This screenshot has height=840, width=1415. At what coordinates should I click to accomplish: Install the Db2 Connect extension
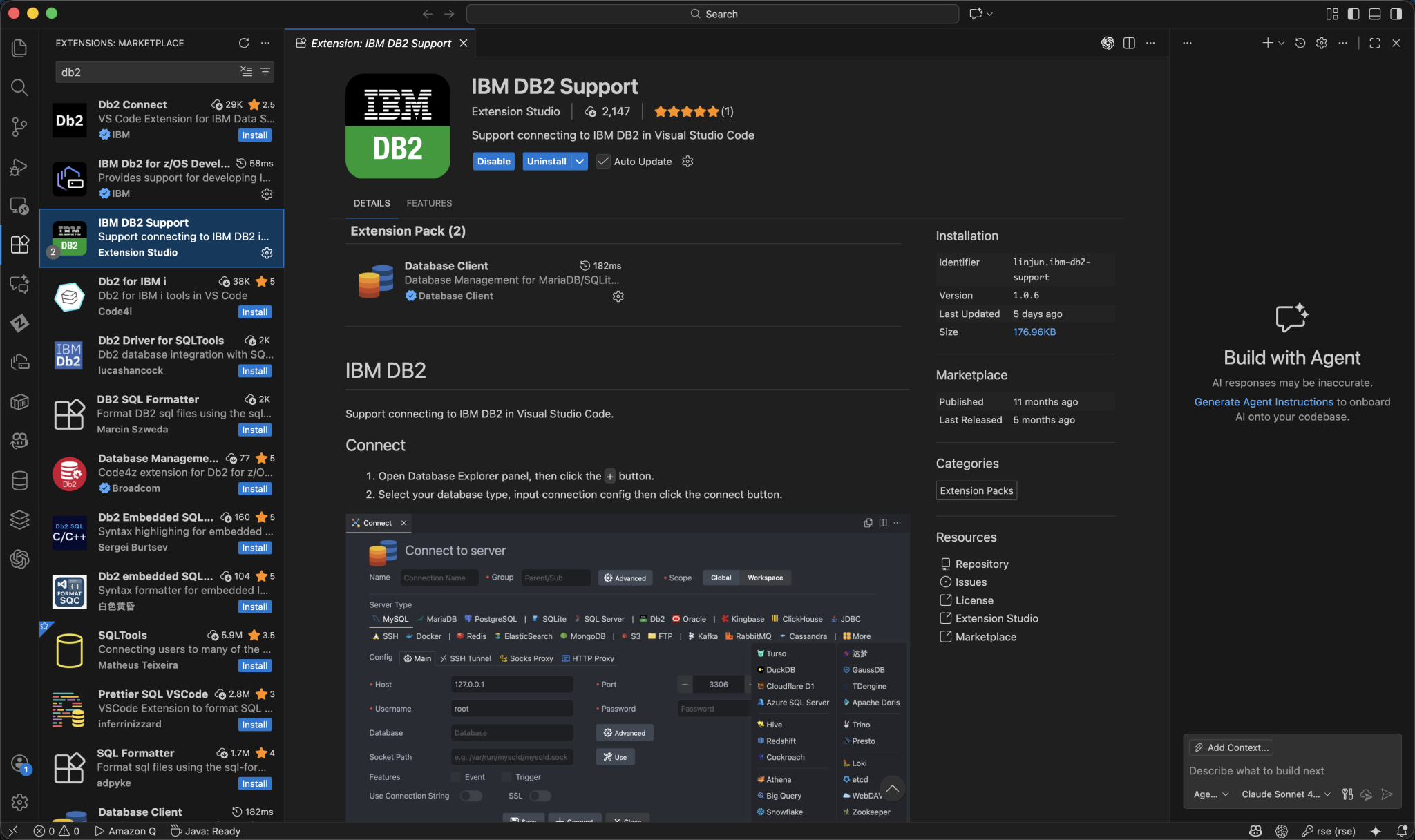click(254, 135)
